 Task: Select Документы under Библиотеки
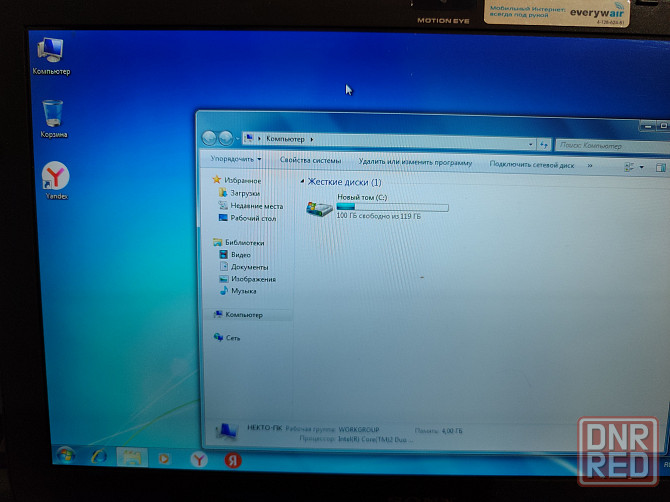click(x=249, y=267)
